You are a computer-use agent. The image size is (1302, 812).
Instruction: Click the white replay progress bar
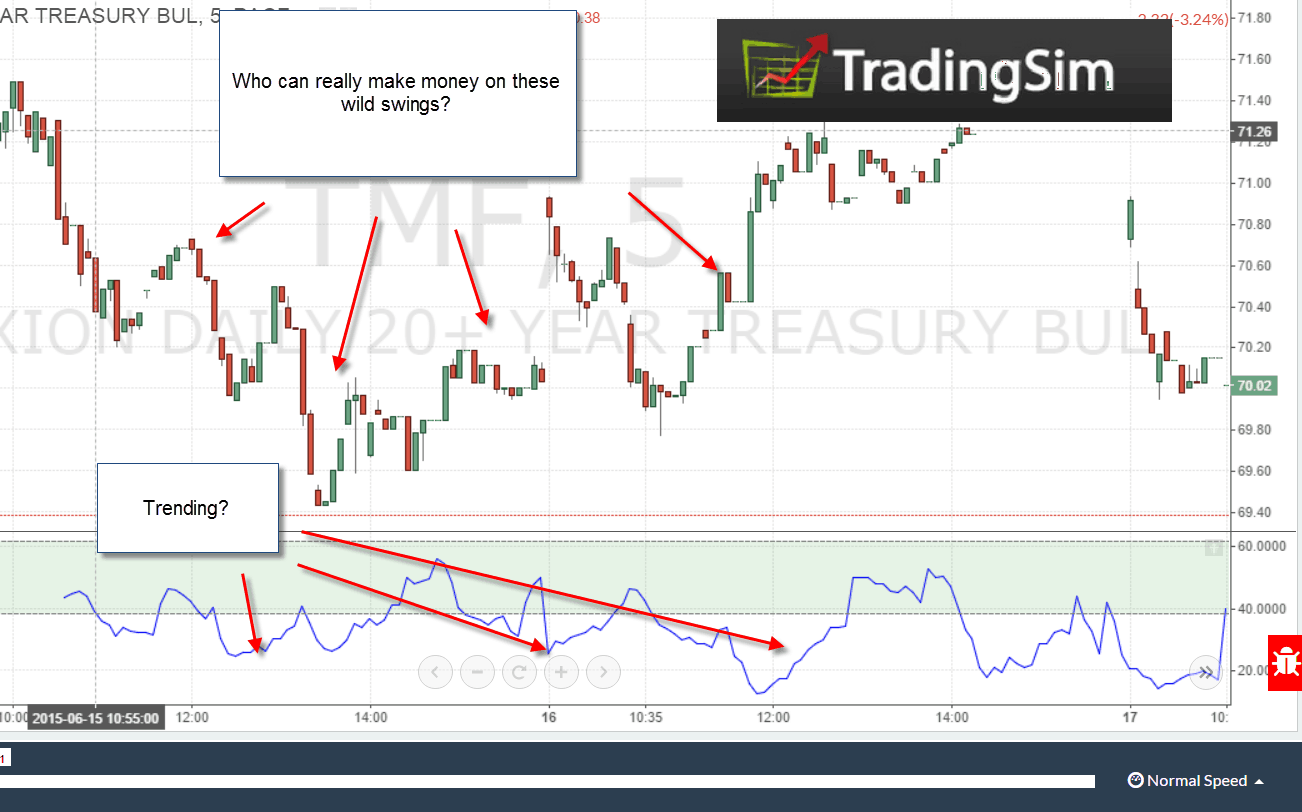(x=547, y=781)
